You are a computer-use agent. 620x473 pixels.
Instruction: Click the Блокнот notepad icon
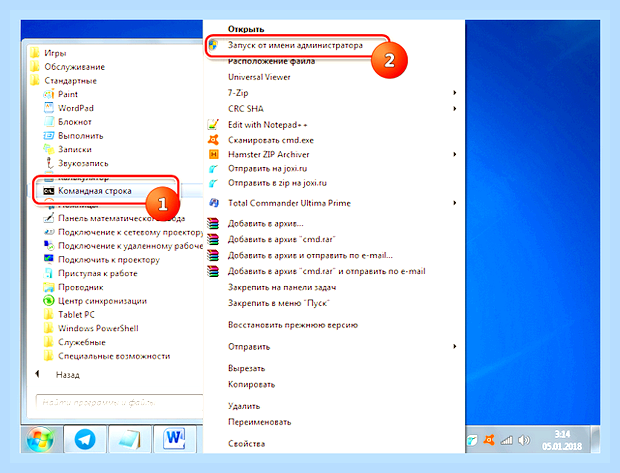[x=48, y=122]
